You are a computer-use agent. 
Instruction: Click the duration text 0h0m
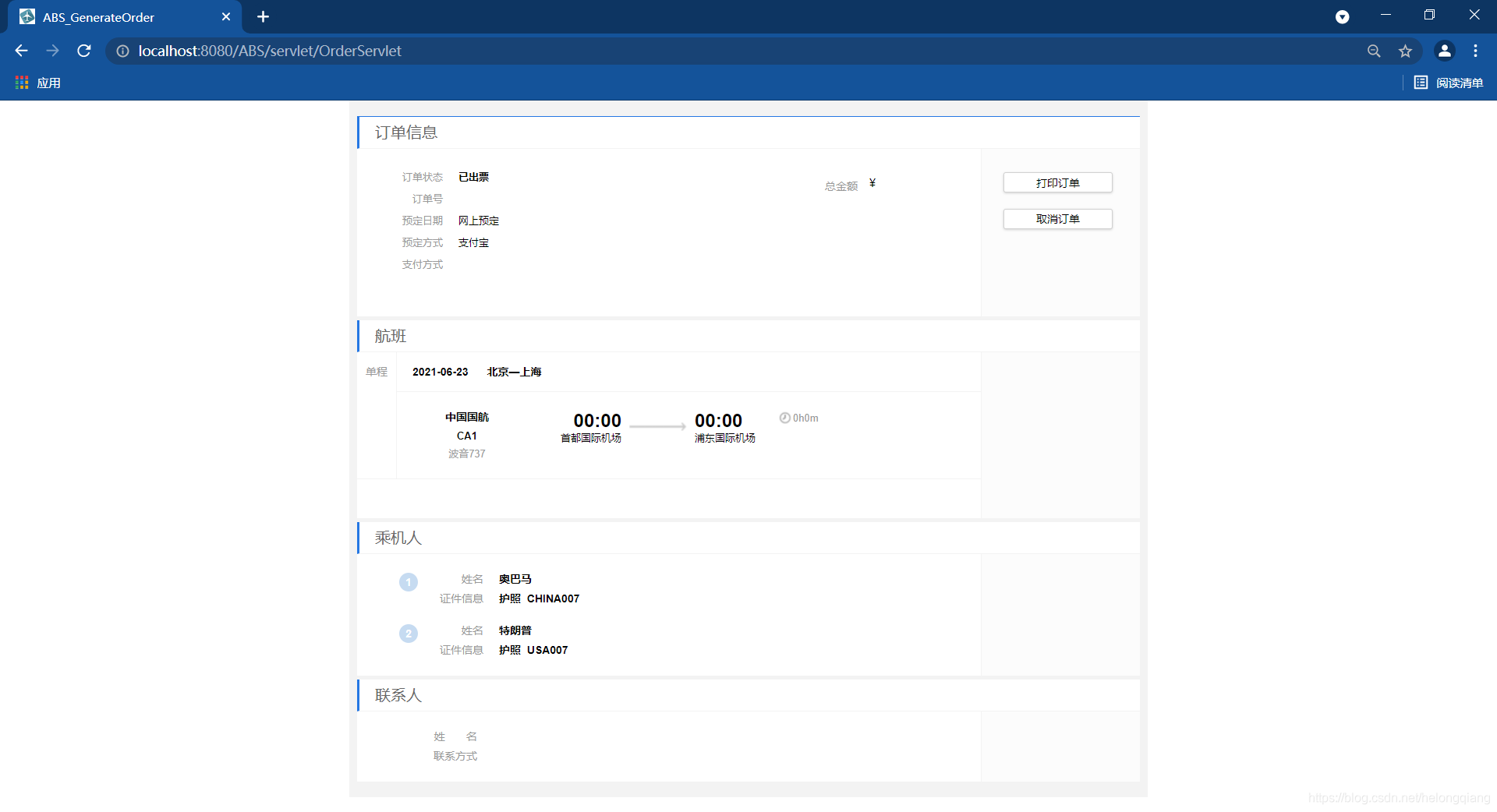click(806, 418)
